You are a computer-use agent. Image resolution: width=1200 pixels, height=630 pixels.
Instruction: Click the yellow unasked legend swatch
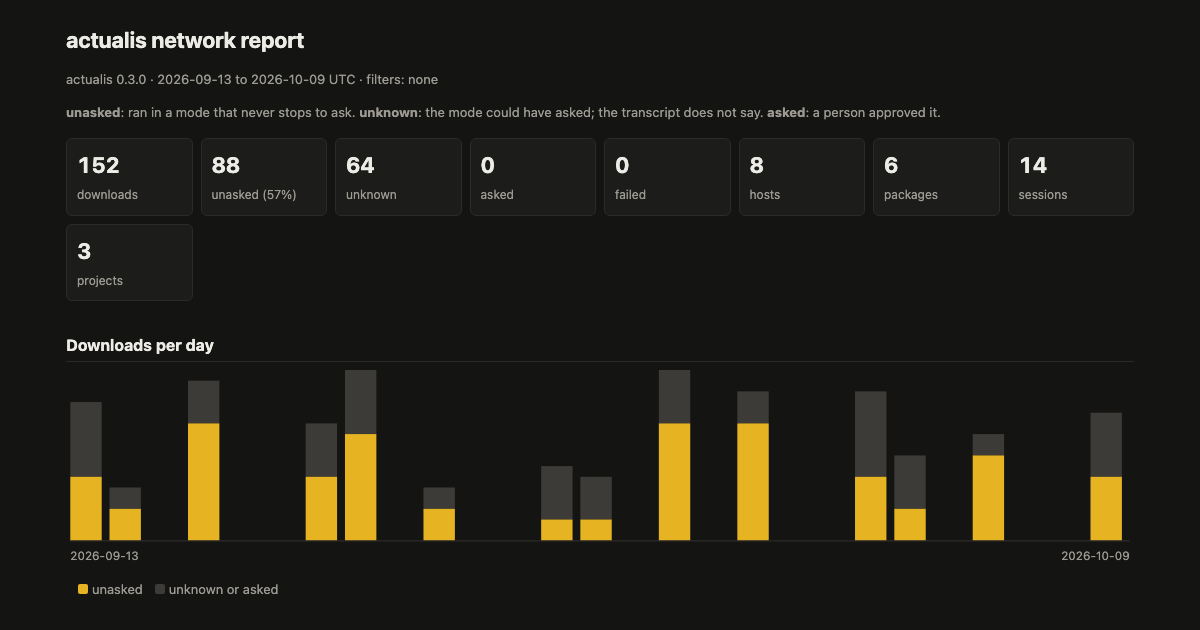[83, 590]
